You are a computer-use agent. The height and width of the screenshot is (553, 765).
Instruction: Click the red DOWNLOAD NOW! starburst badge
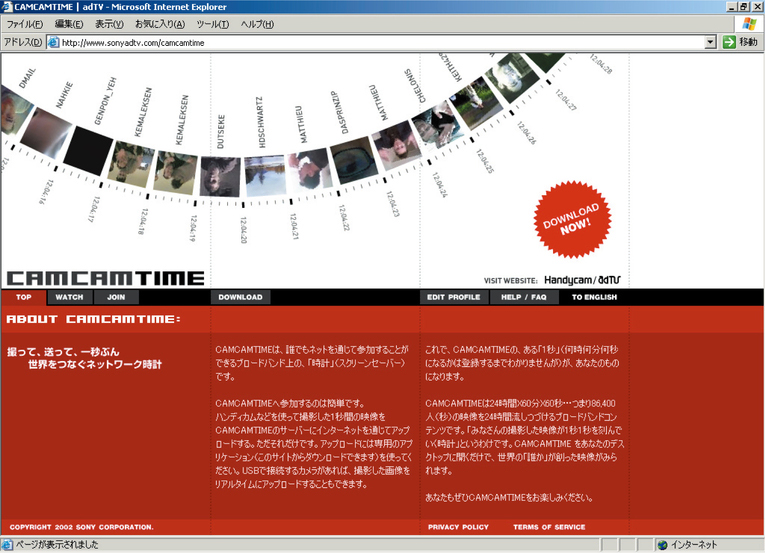point(571,219)
